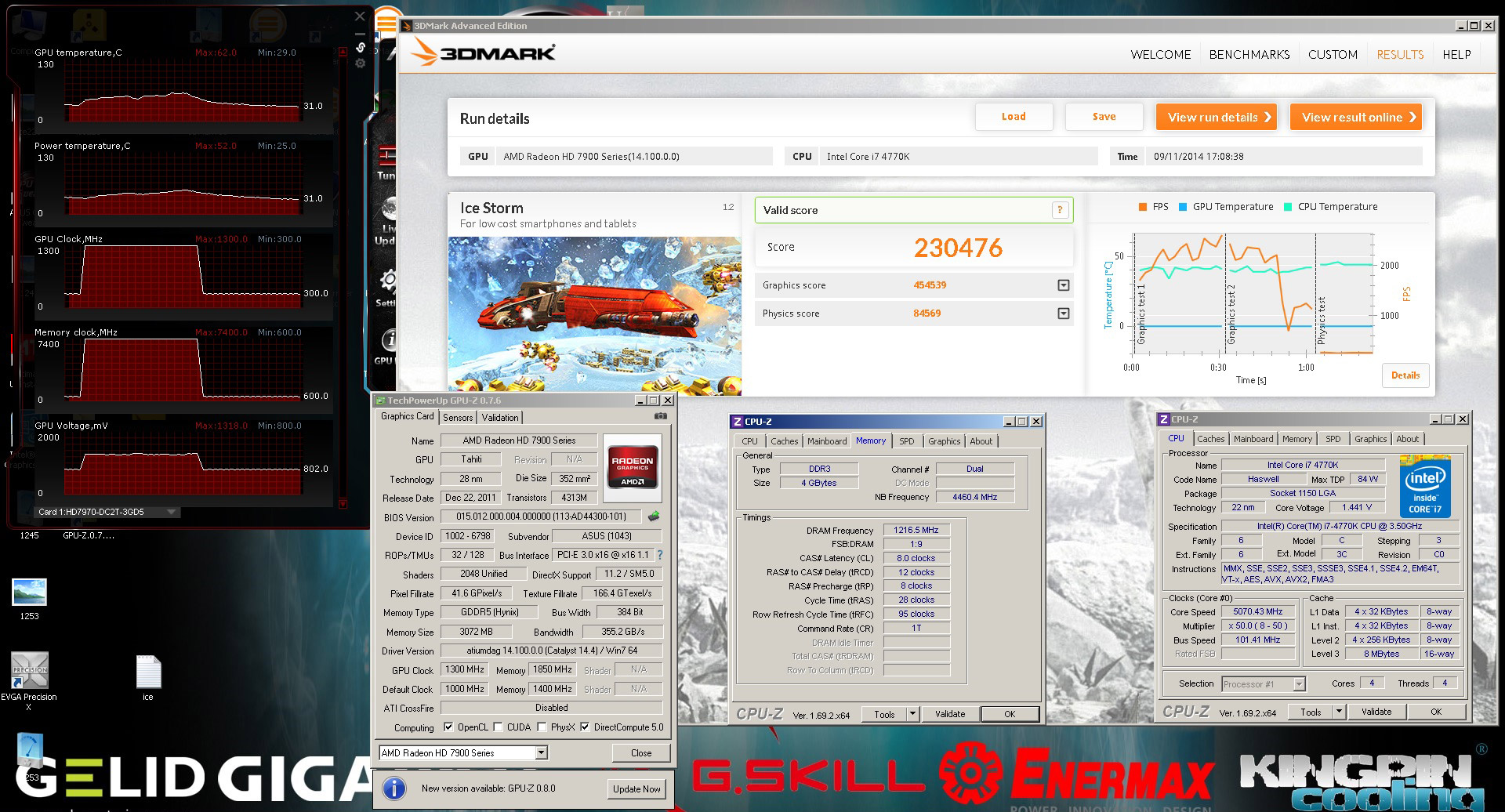Screen dimensions: 1505x812
Task: Select the SPD tab in the CPU-Z Memory window
Action: [906, 441]
